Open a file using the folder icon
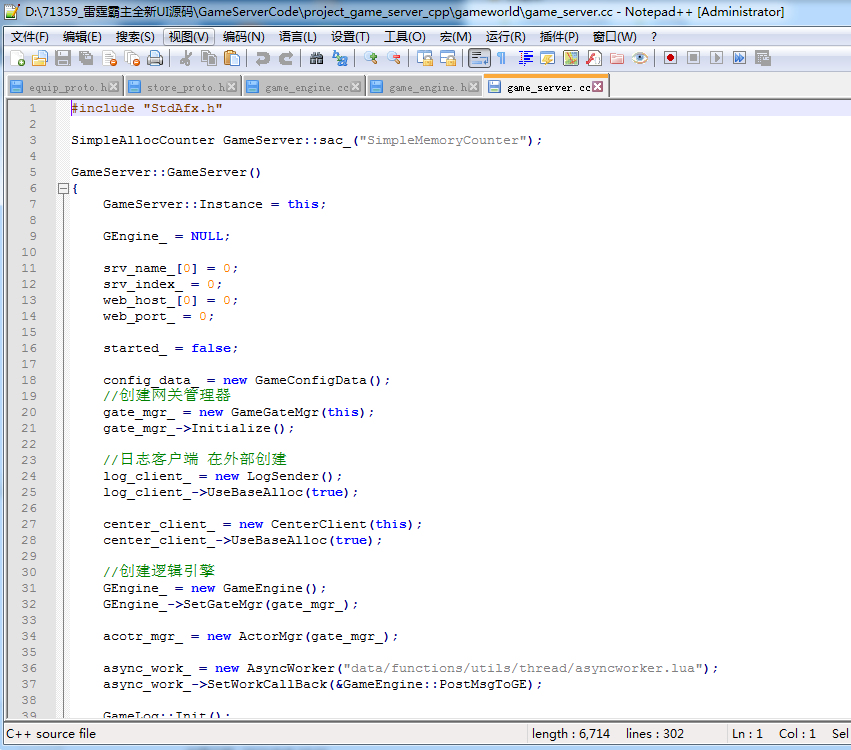This screenshot has width=851, height=750. [40, 59]
